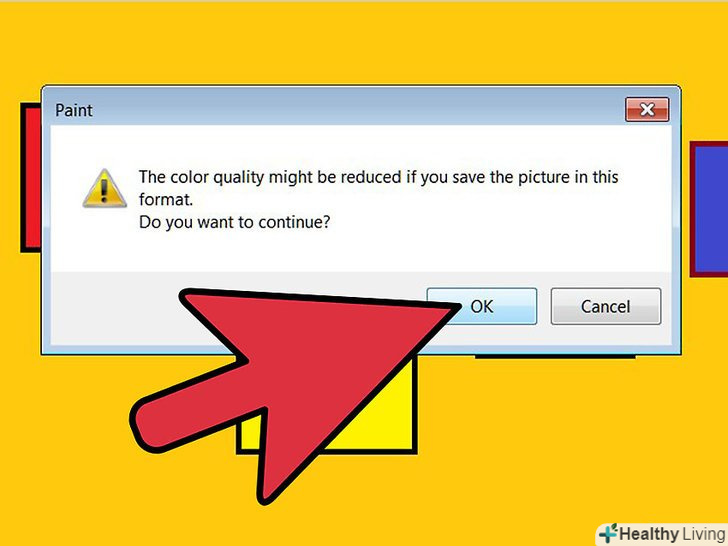Click the empty dialog title bar area
The height and width of the screenshot is (546, 728).
[358, 110]
